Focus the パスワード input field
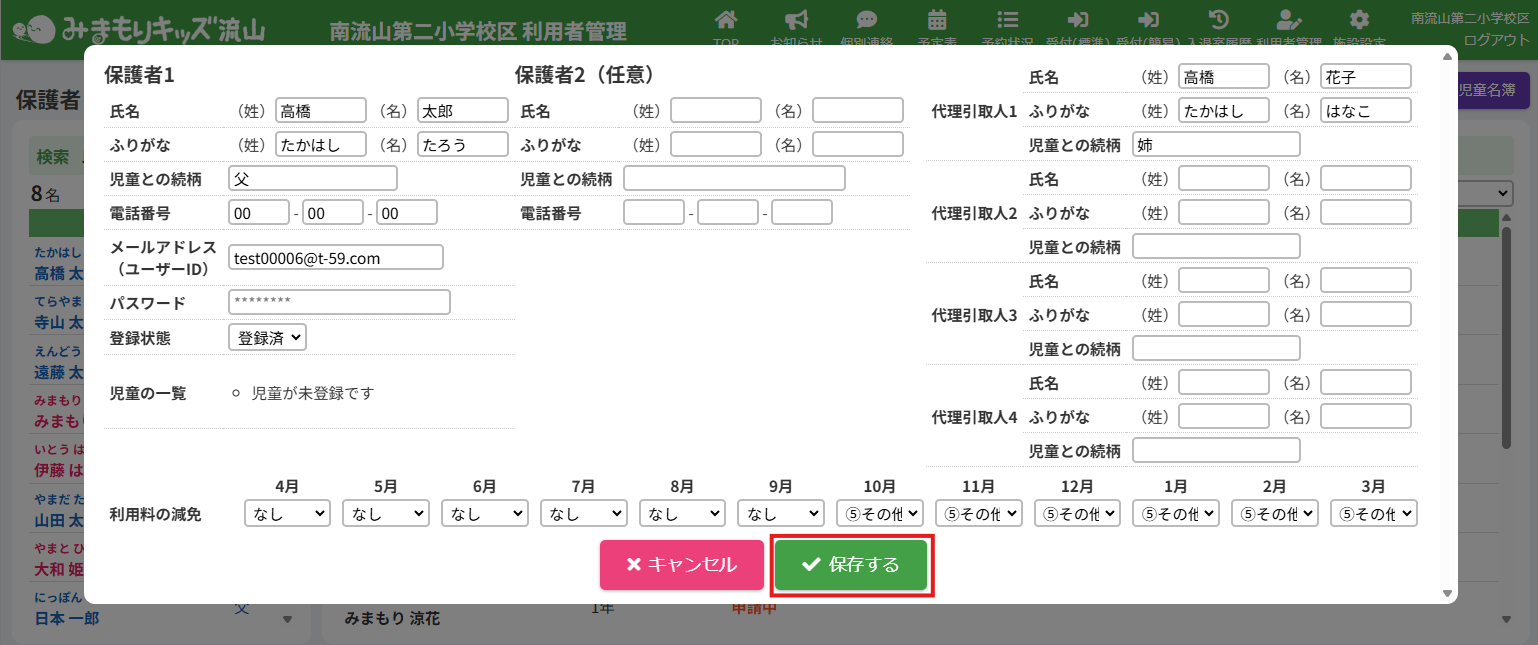 (339, 302)
